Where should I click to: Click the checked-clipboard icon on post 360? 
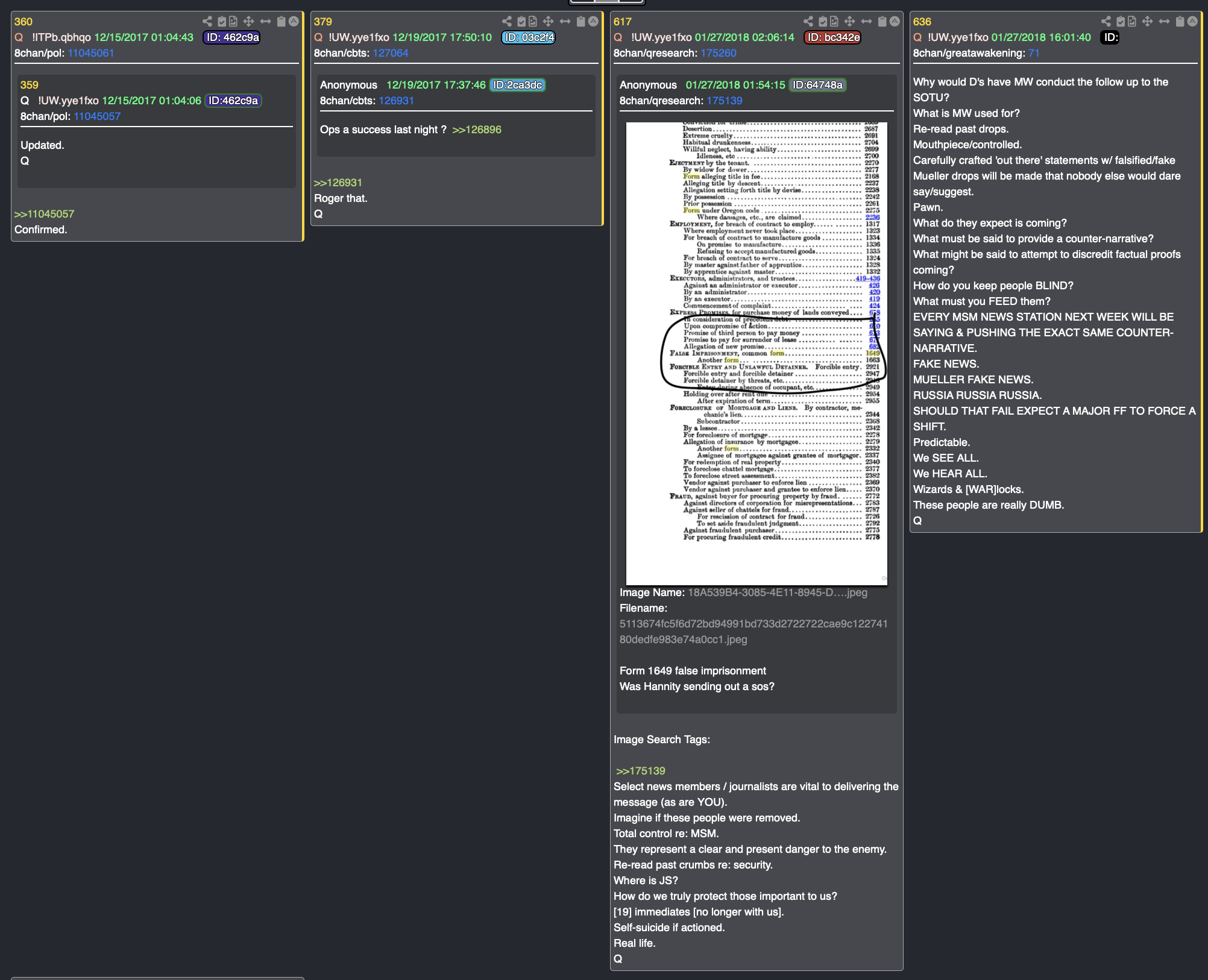222,21
